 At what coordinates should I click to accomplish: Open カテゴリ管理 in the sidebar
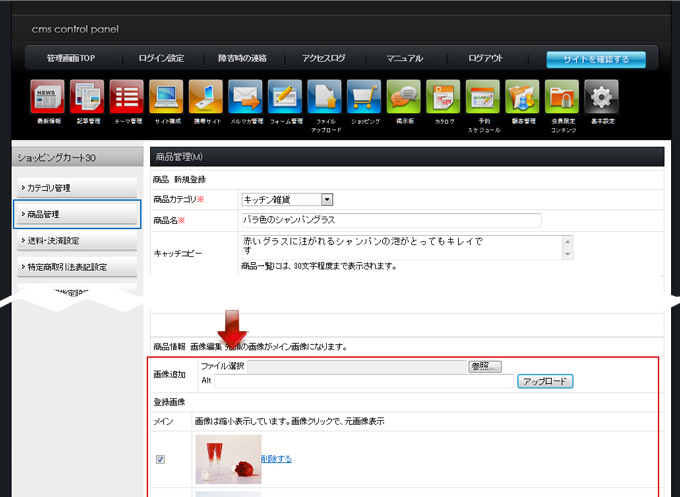point(77,188)
